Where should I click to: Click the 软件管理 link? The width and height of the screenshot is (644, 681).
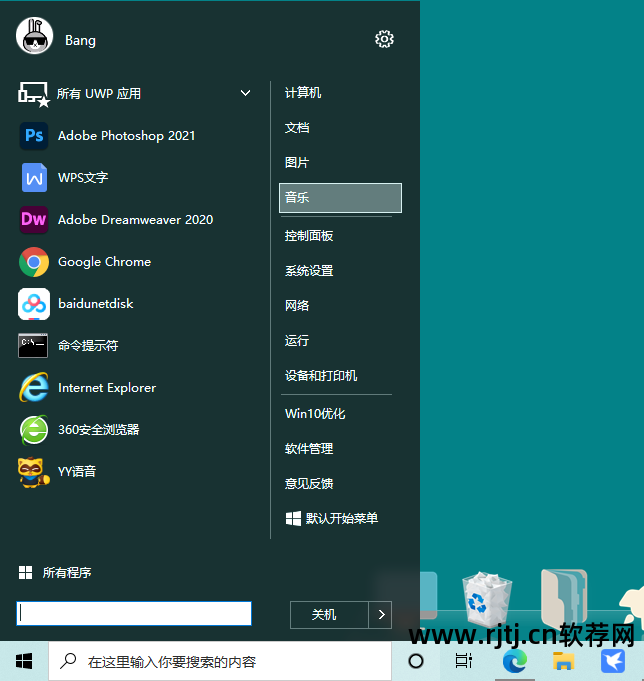click(x=309, y=449)
